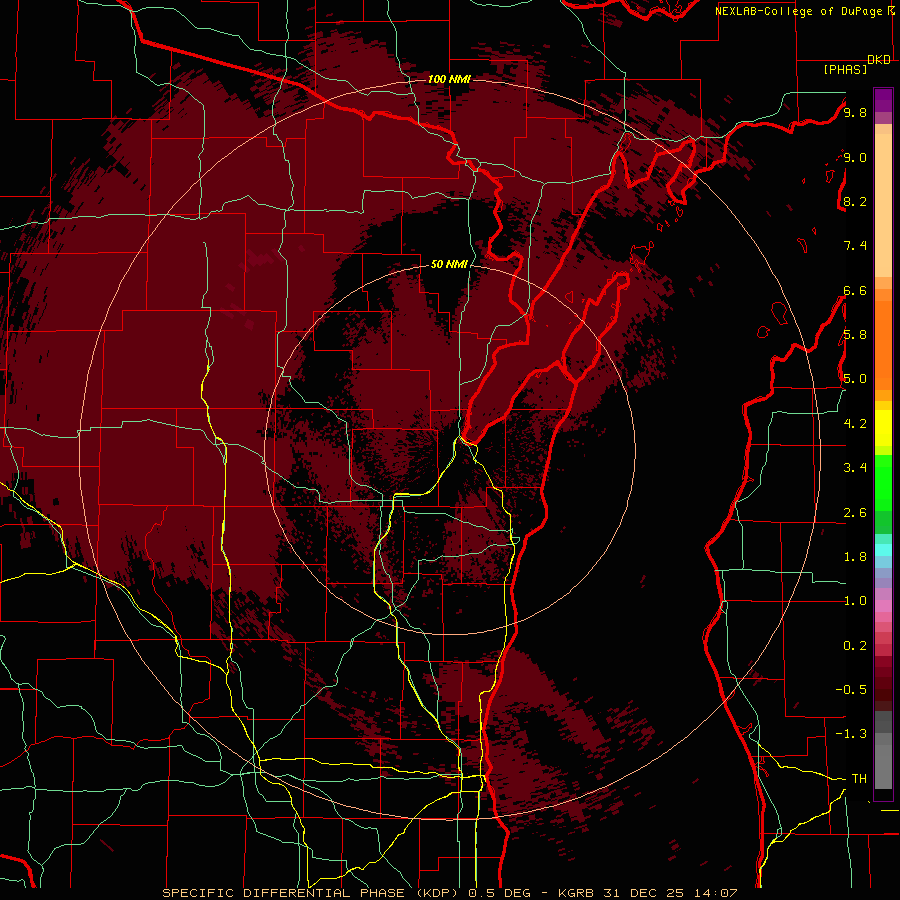Click the TH label on the color scale
The image size is (900, 900).
point(859,779)
